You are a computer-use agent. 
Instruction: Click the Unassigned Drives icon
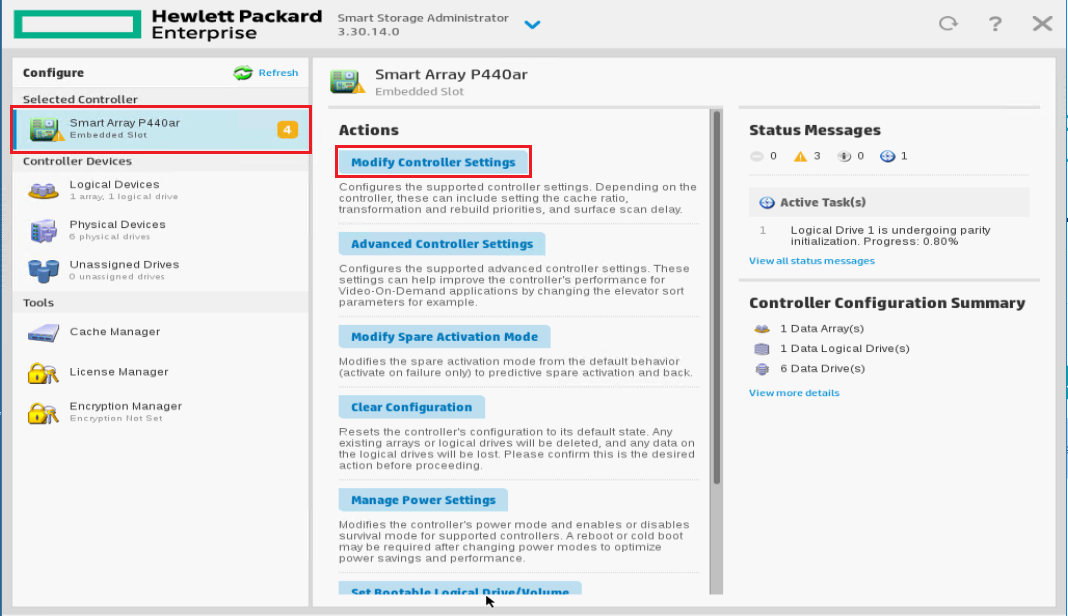point(43,271)
